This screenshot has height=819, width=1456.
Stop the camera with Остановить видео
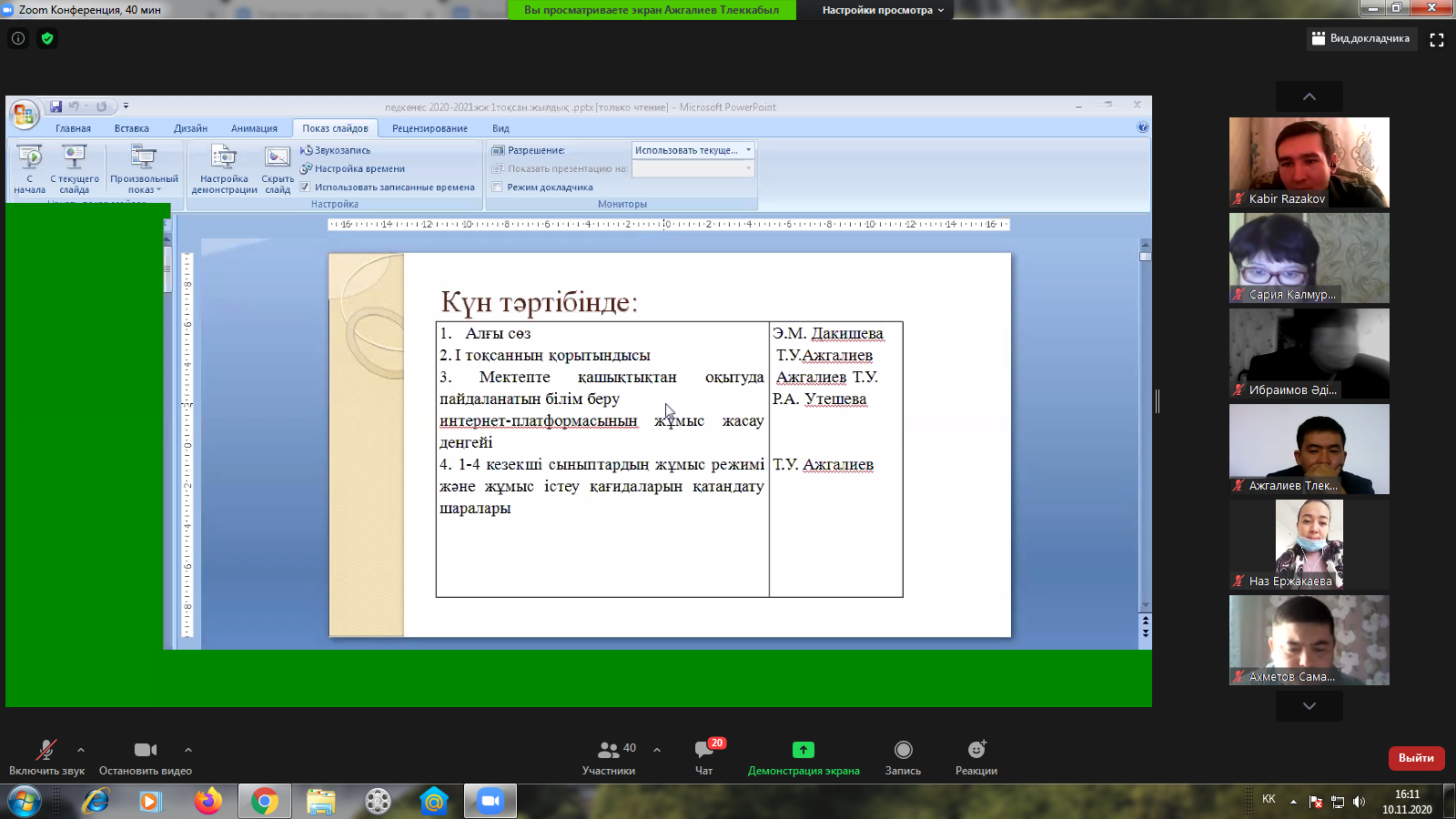(146, 750)
